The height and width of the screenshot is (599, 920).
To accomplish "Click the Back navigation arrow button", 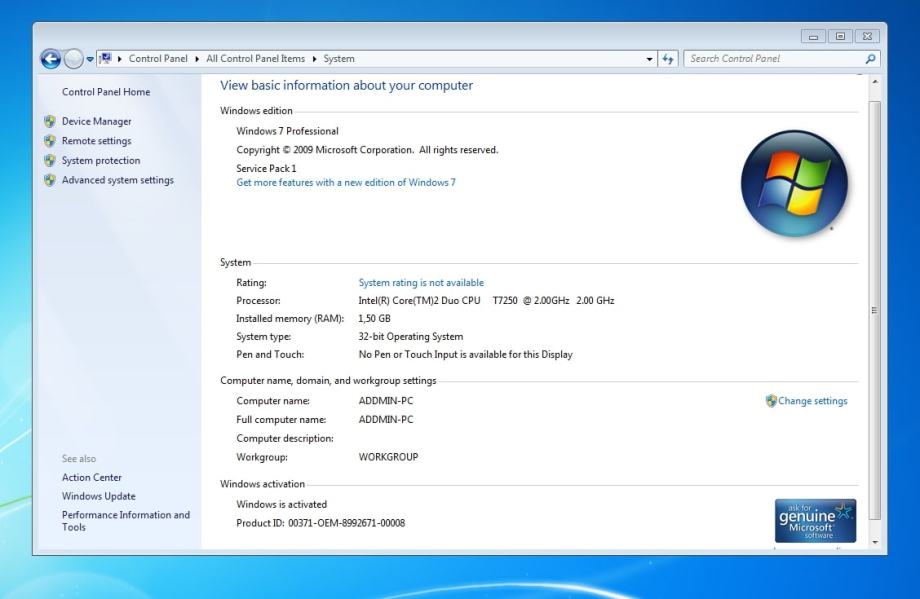I will pyautogui.click(x=52, y=59).
